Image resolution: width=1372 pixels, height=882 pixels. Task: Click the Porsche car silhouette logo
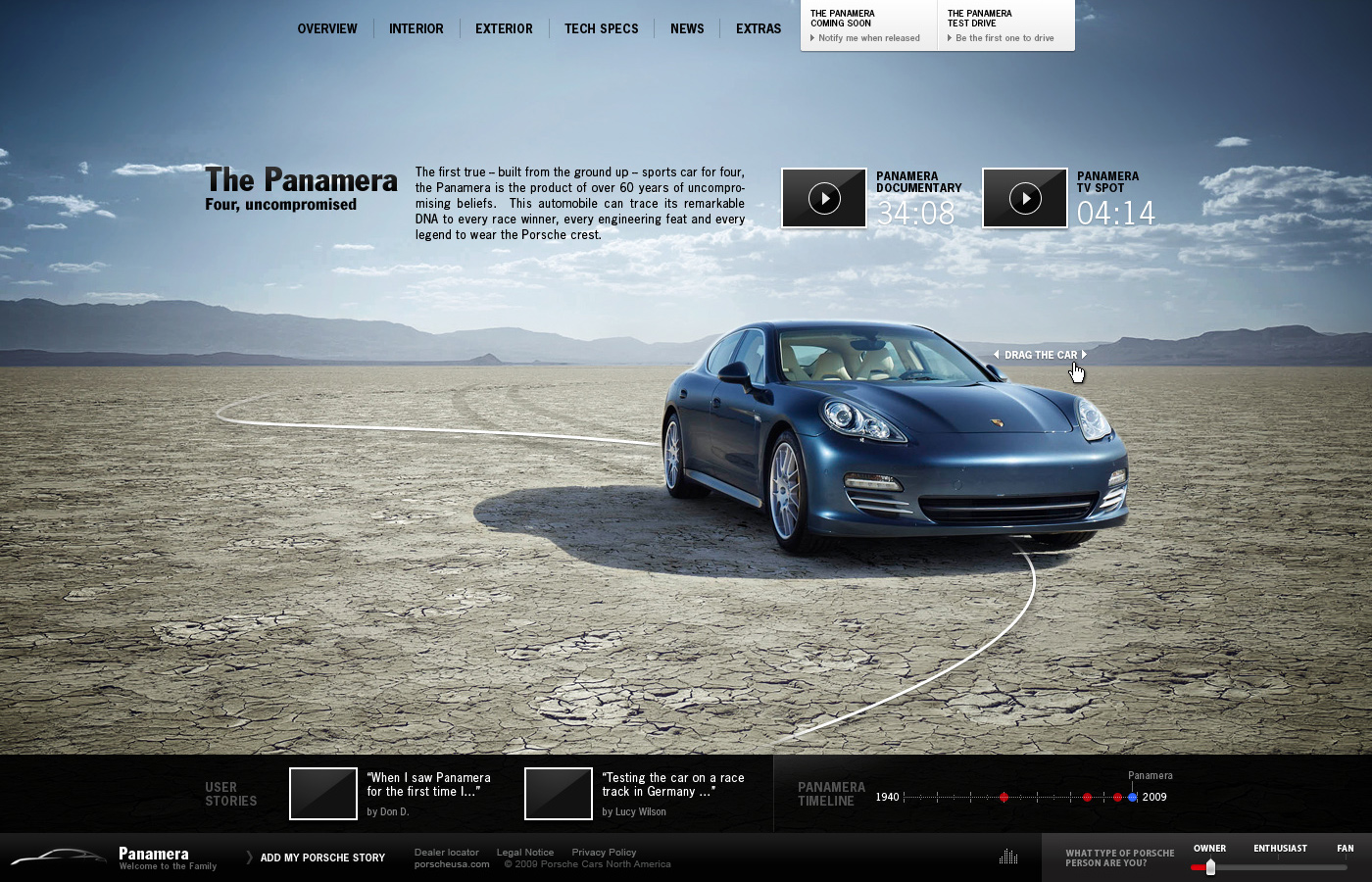click(58, 857)
